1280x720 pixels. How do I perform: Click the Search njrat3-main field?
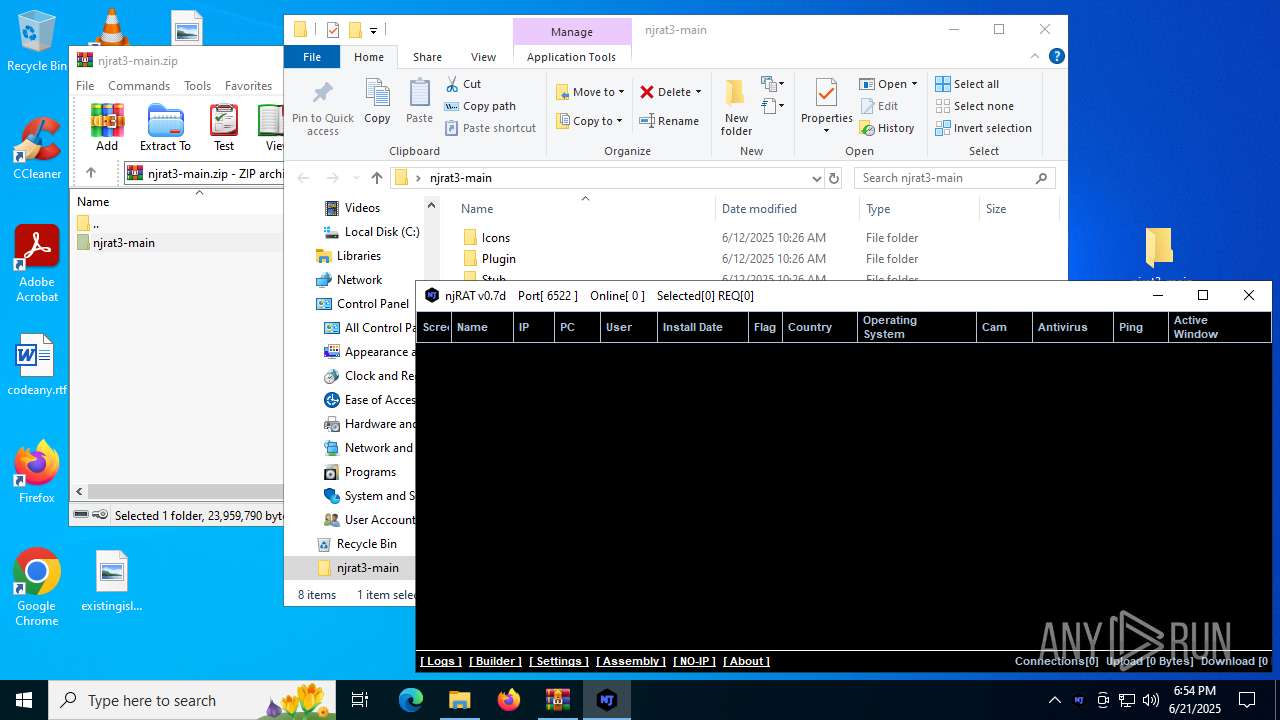pos(954,178)
